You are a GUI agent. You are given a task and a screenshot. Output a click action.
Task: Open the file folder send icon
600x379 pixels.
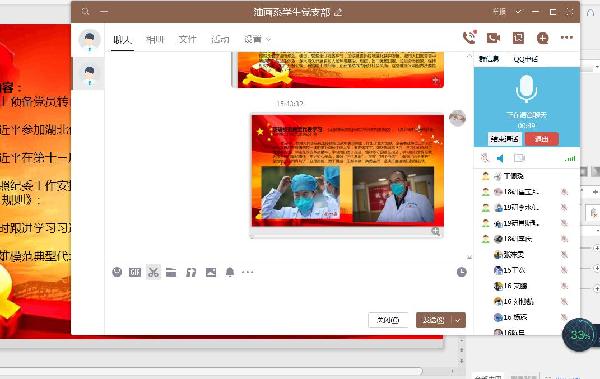pos(171,272)
